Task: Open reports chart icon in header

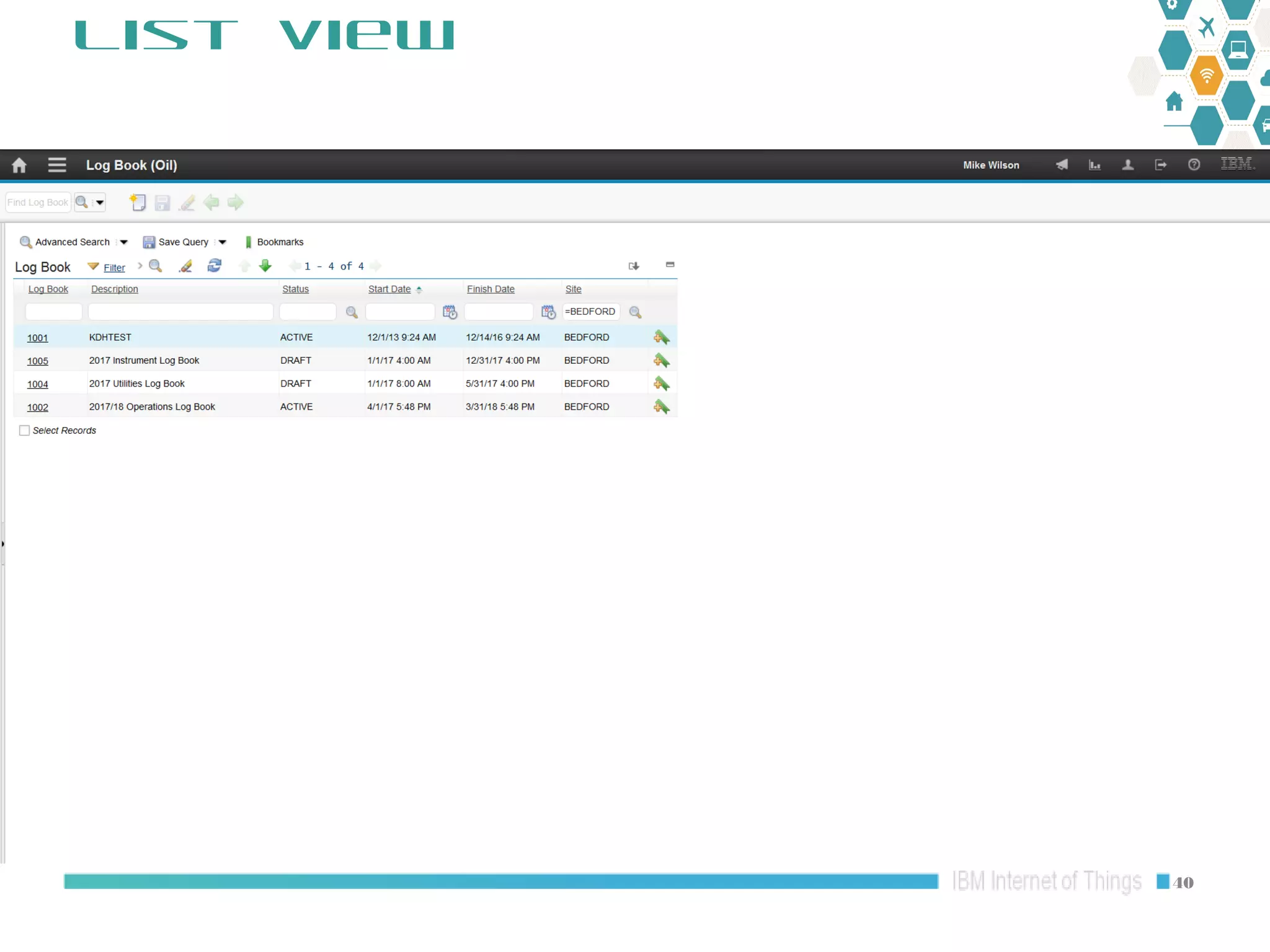Action: pyautogui.click(x=1095, y=165)
